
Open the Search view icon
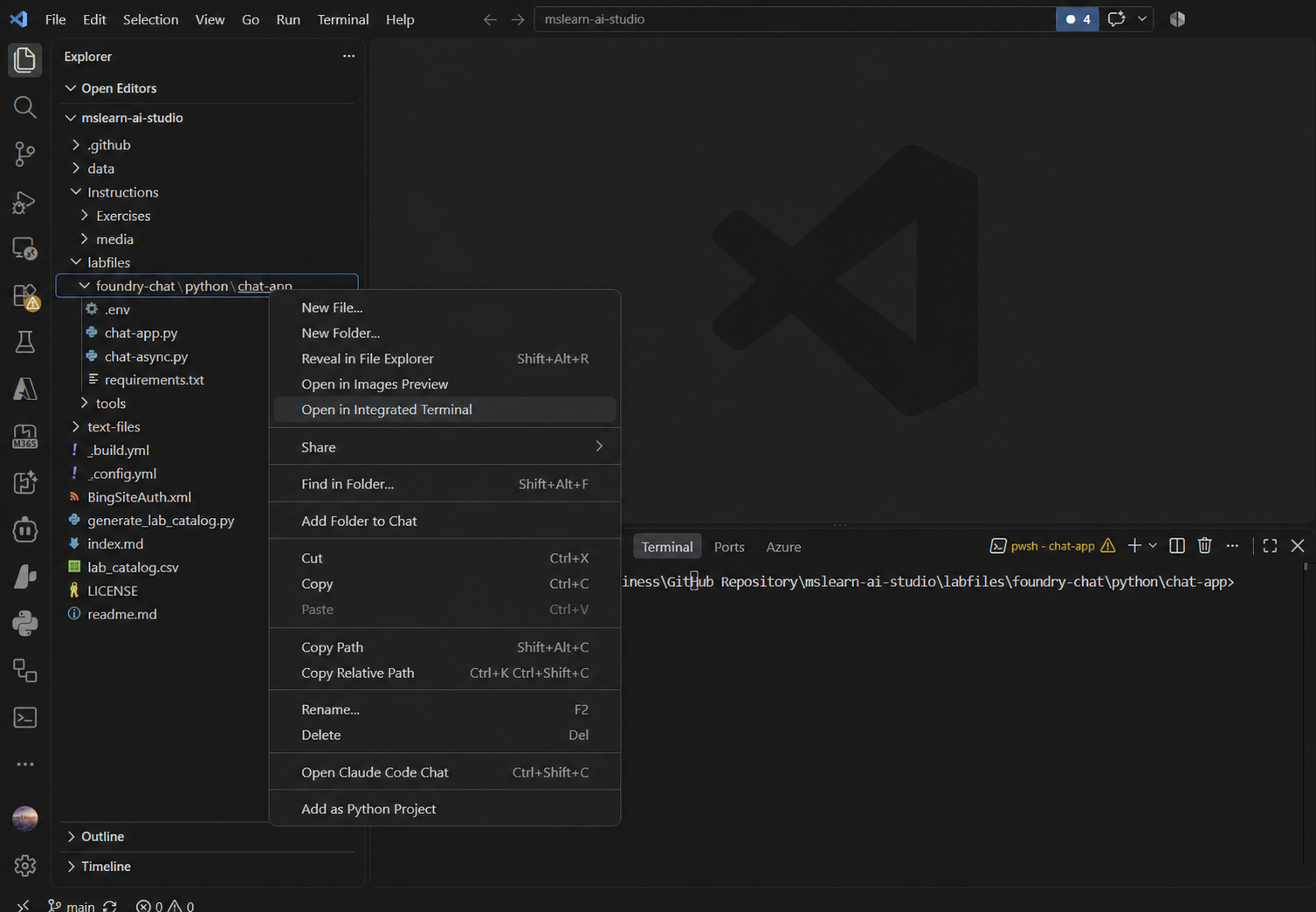coord(24,107)
